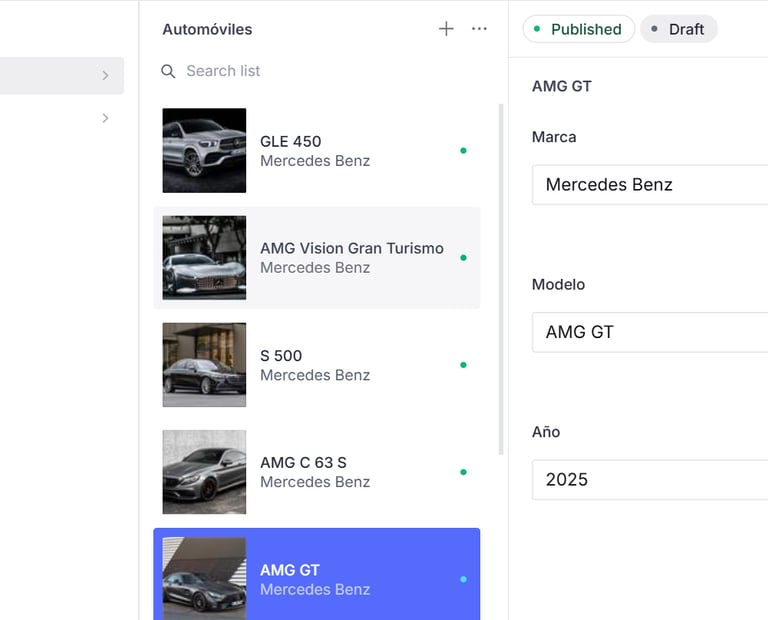Click the AMG GT row status dot
The width and height of the screenshot is (768, 620).
[463, 579]
